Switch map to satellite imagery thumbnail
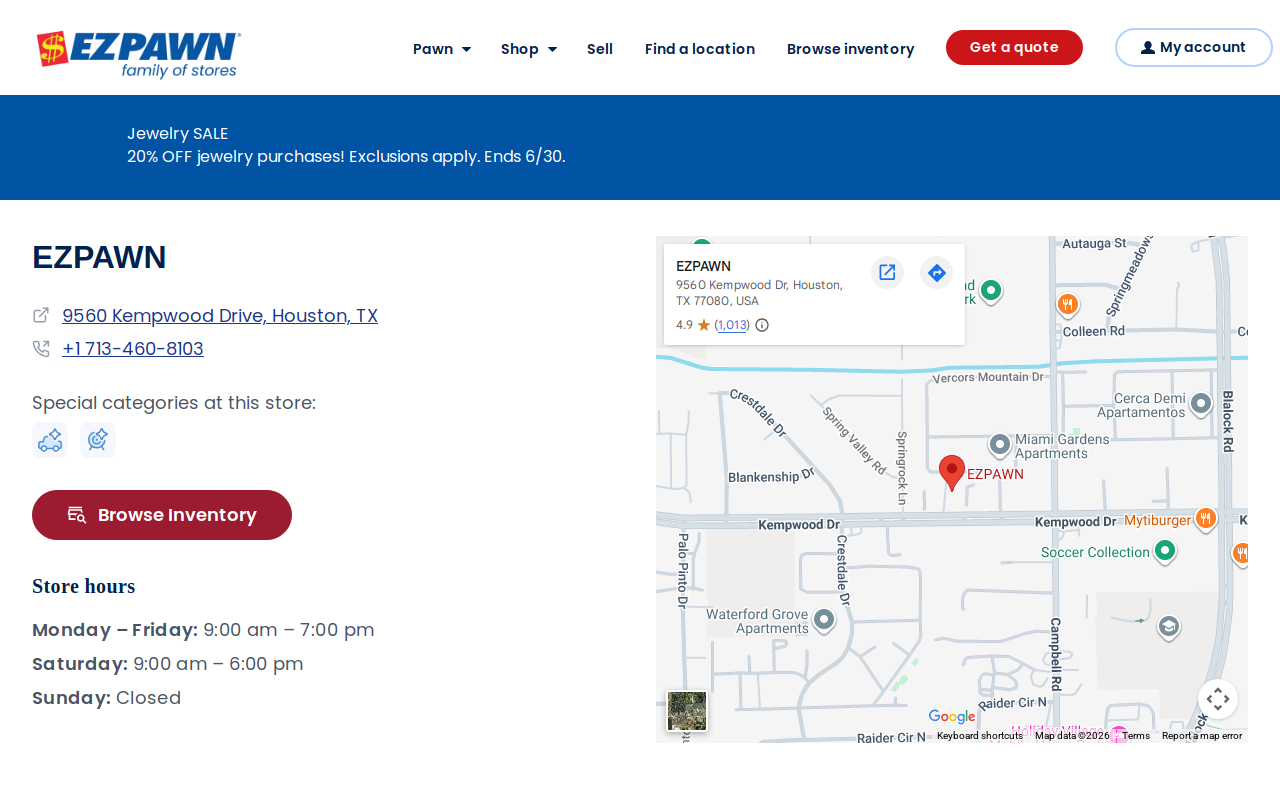Image resolution: width=1280 pixels, height=800 pixels. point(687,711)
